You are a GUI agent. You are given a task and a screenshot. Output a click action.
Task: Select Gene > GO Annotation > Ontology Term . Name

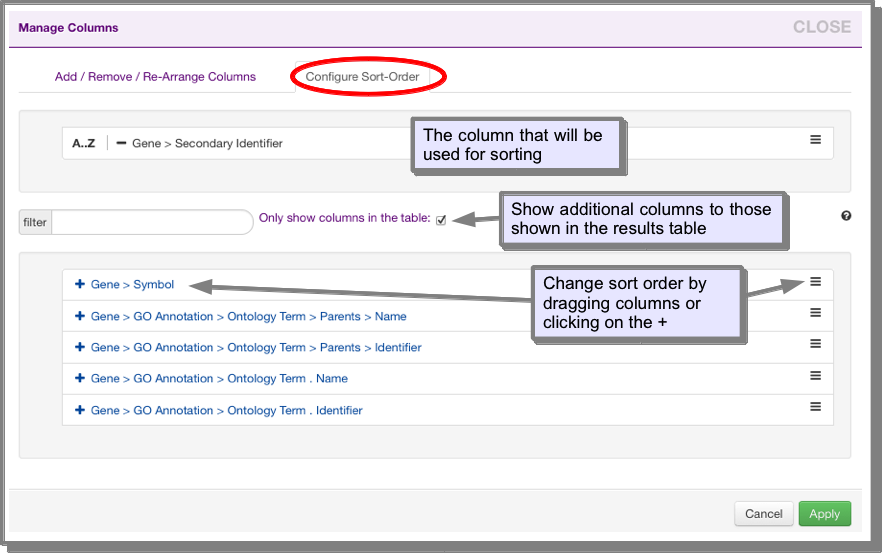click(x=219, y=378)
